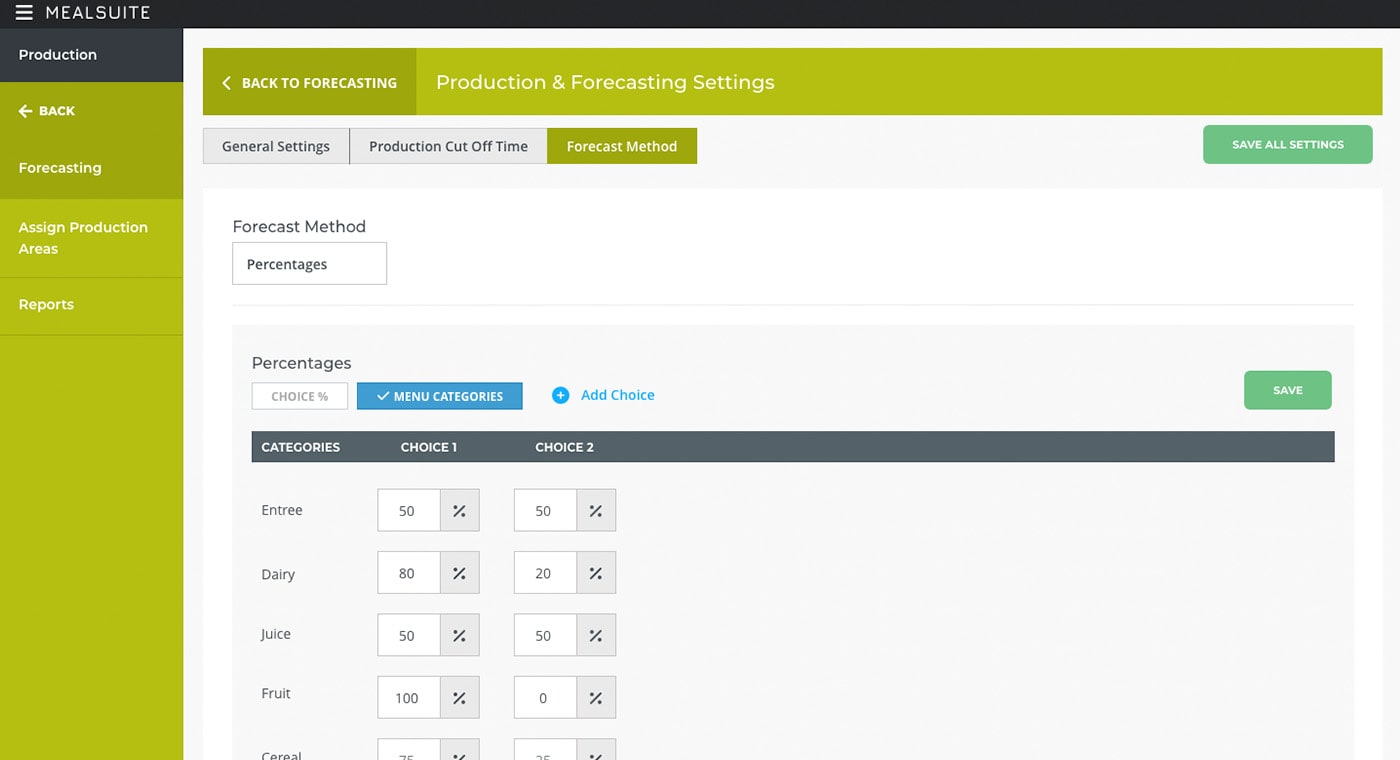
Task: Toggle the Menu Categories option
Action: (x=439, y=396)
